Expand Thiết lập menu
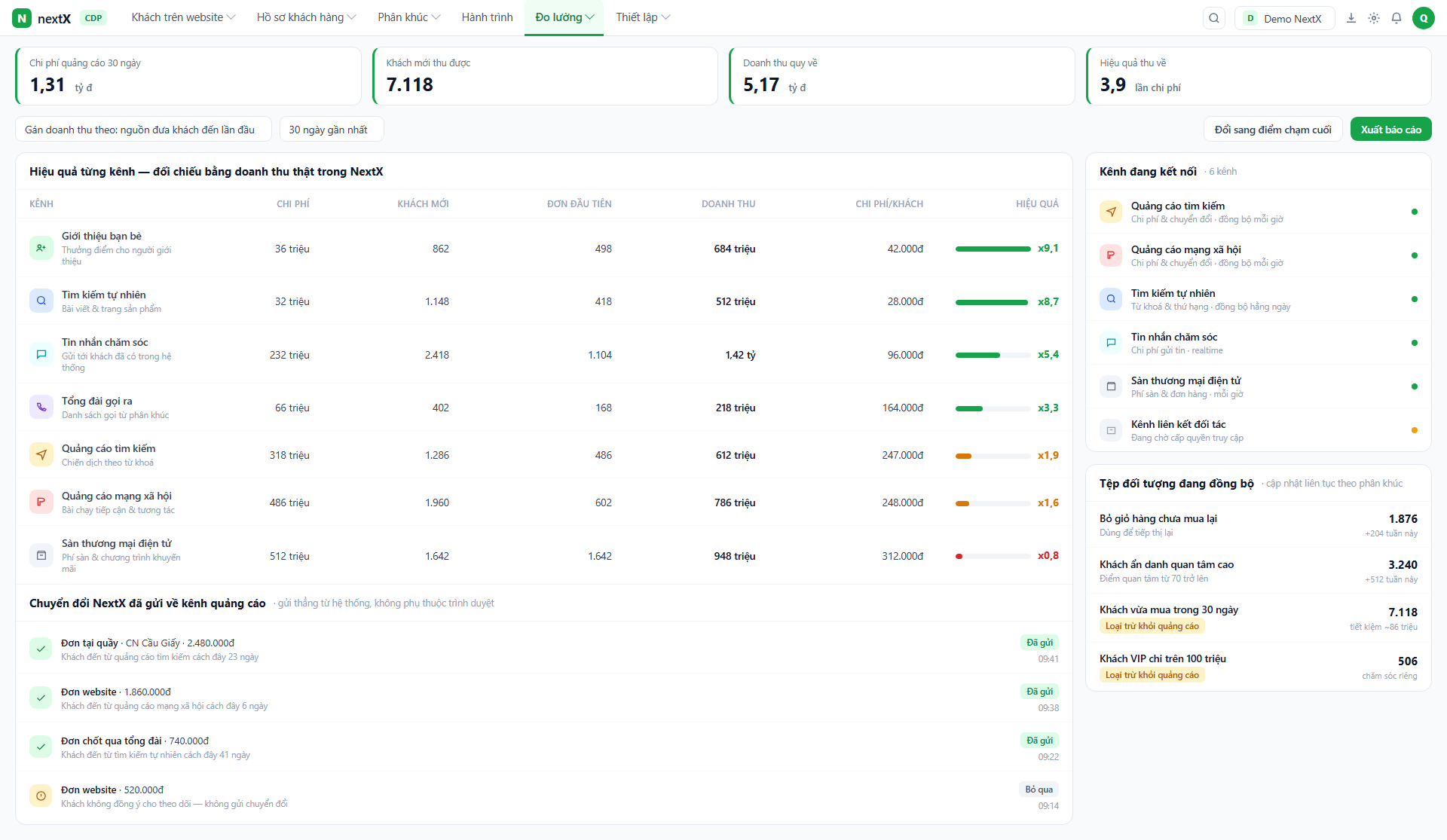1447x840 pixels. [x=643, y=17]
